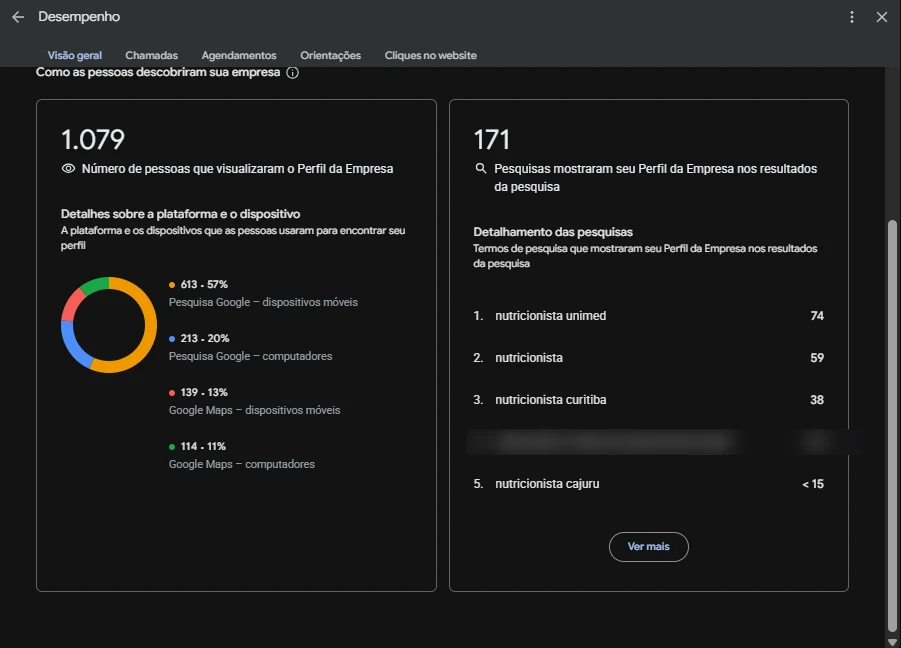The height and width of the screenshot is (648, 901).
Task: Open the three-dot more options menu
Action: pyautogui.click(x=852, y=17)
